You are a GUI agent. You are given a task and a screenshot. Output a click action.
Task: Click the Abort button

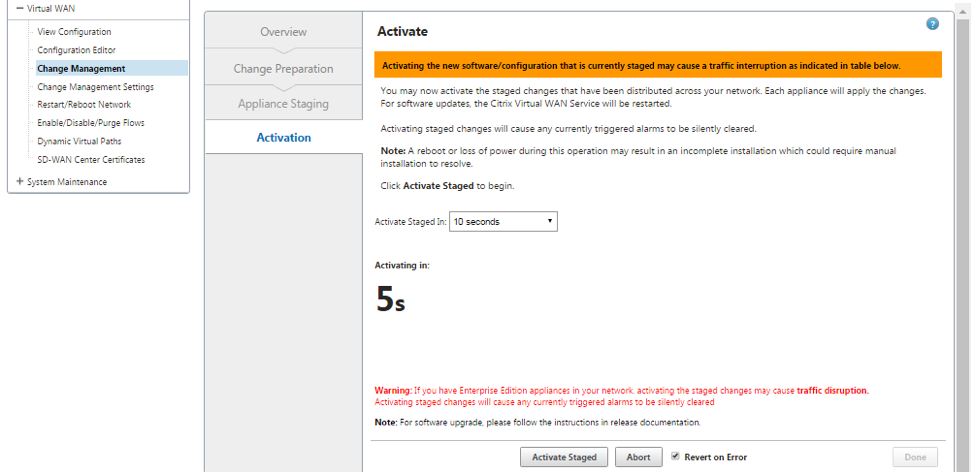tap(638, 457)
